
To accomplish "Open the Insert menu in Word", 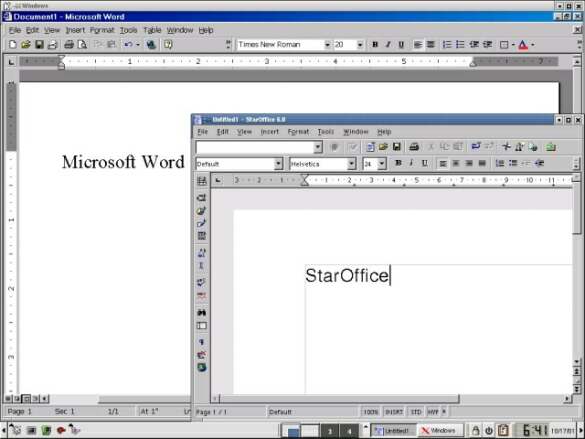I will [75, 30].
